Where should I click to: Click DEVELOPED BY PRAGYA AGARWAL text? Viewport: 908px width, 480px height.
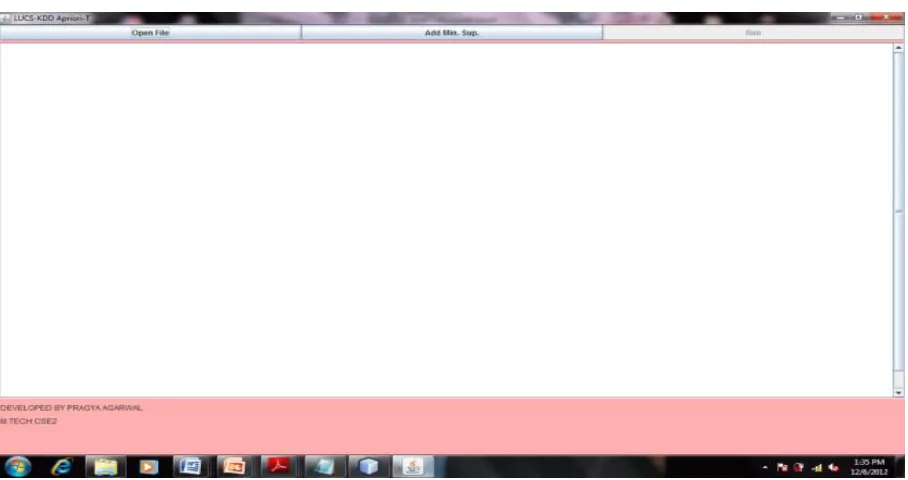pyautogui.click(x=71, y=408)
